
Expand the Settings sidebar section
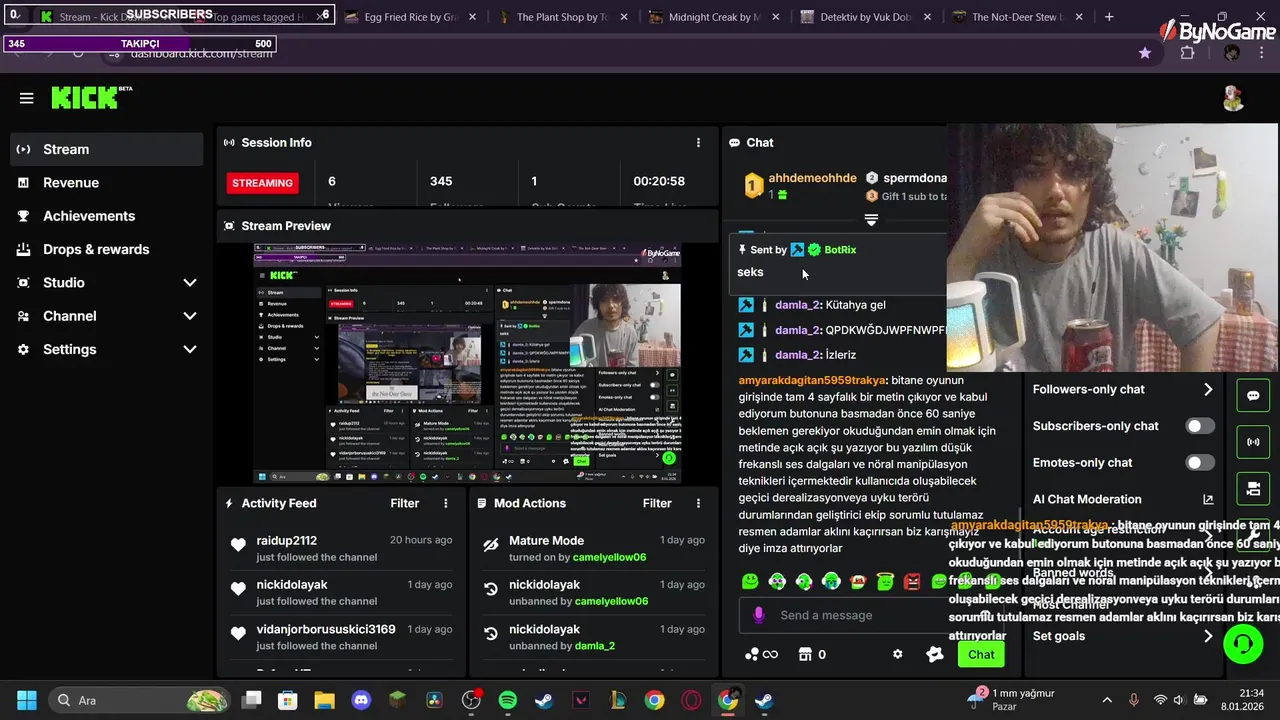click(x=190, y=349)
